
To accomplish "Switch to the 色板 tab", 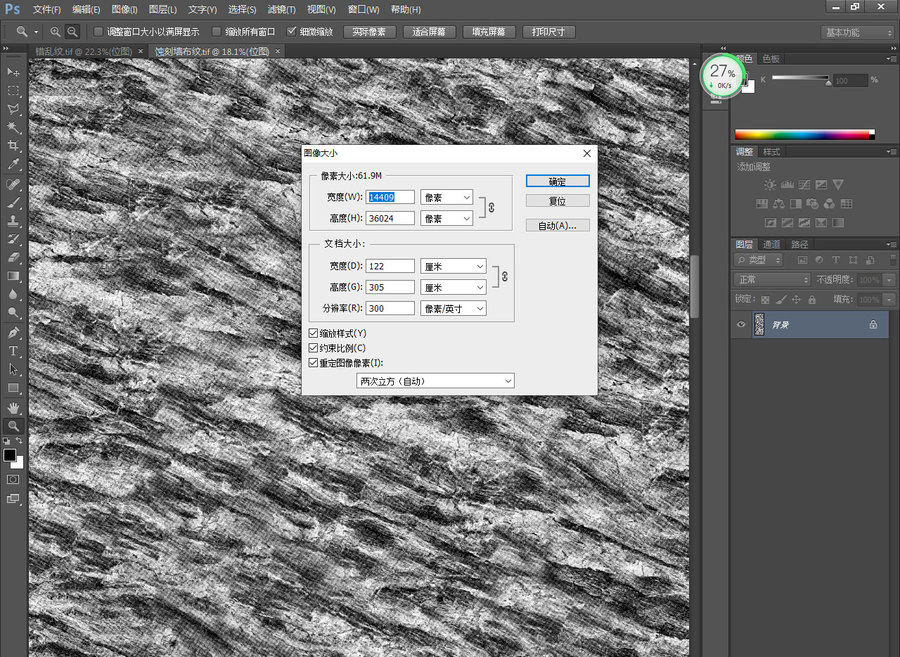I will 771,59.
